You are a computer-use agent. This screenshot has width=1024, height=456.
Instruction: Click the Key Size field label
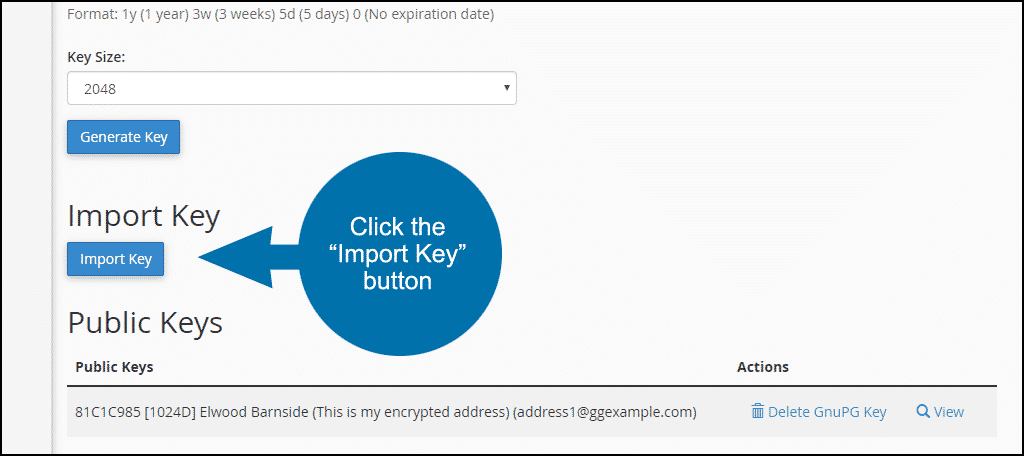(96, 57)
